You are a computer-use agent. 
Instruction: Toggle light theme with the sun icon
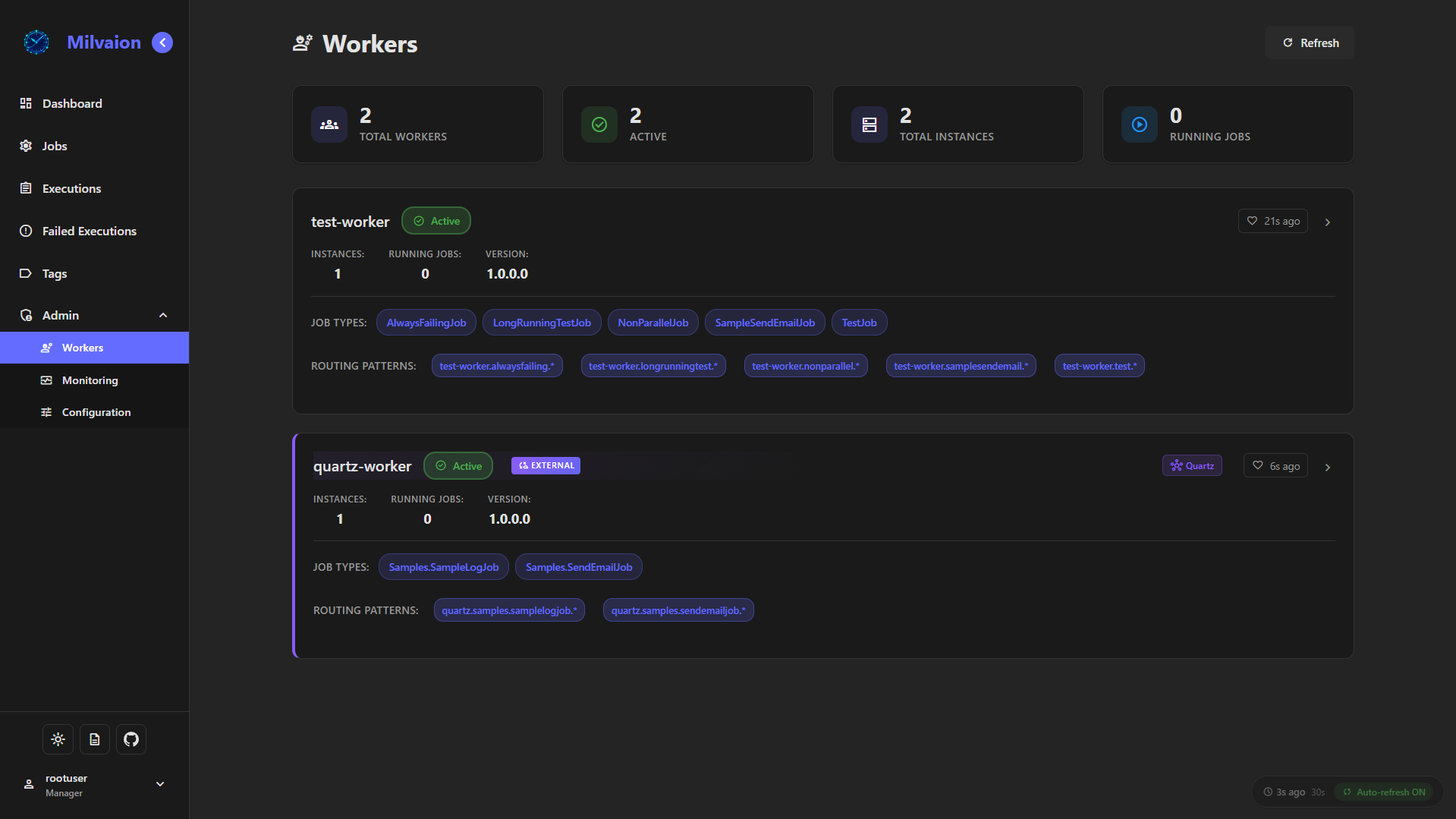[58, 739]
